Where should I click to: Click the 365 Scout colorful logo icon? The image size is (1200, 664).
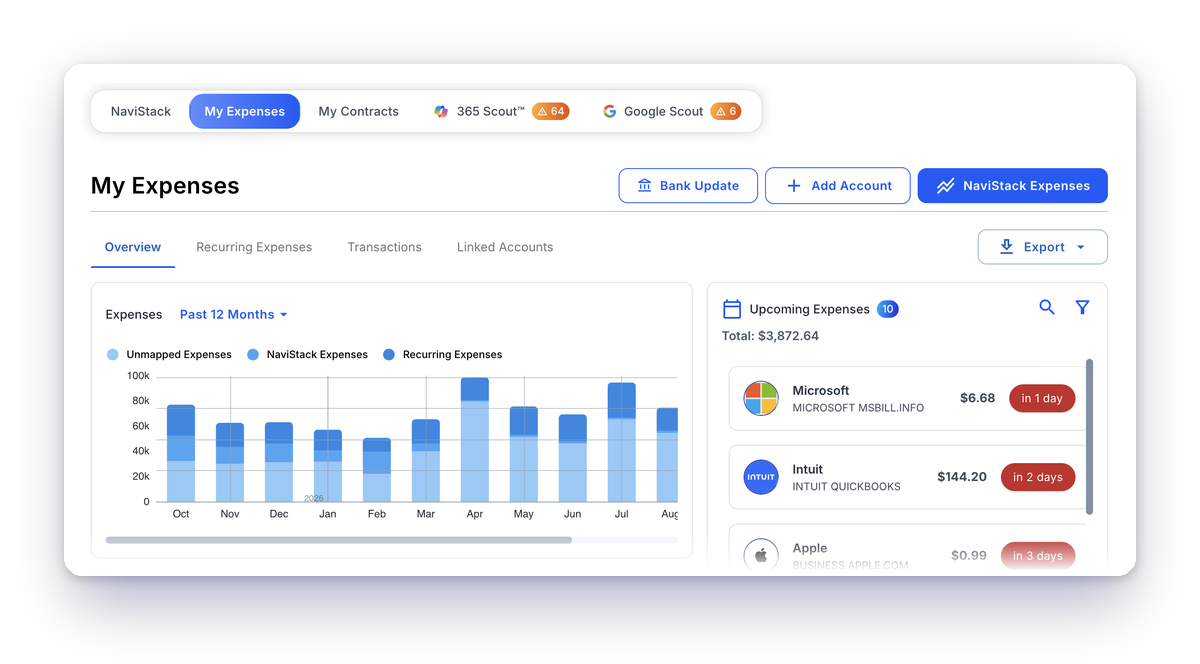(441, 111)
